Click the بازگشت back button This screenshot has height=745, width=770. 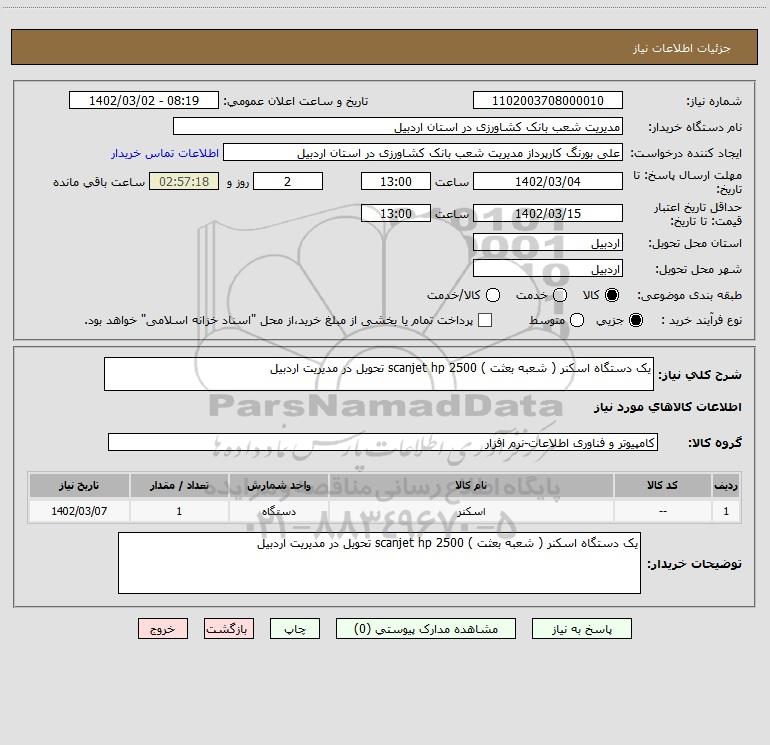[229, 629]
